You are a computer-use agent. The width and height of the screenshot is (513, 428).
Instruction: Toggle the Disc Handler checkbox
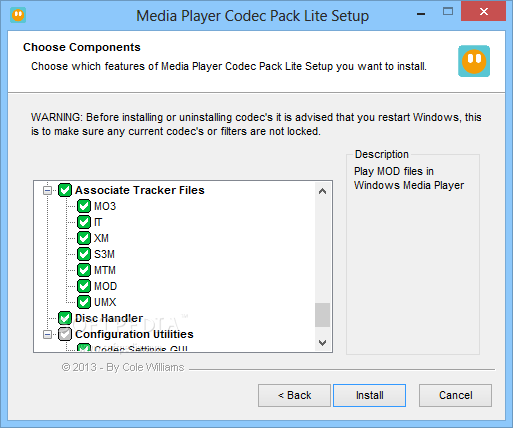coord(65,318)
